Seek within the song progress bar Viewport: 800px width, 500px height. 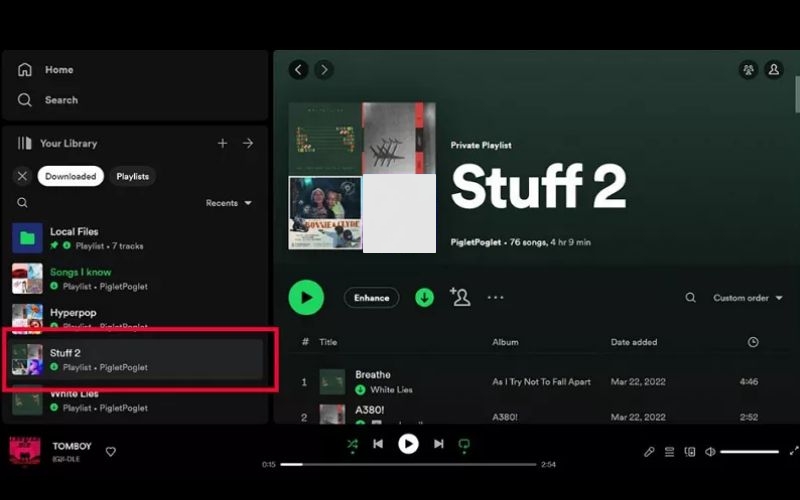coord(408,464)
